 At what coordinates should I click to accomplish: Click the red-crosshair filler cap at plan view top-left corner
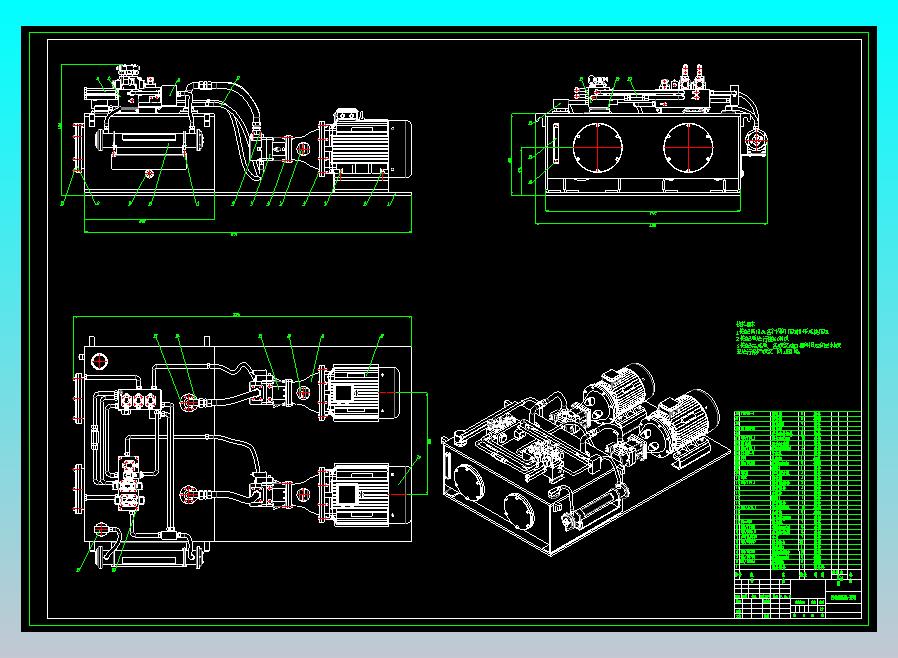tap(100, 361)
